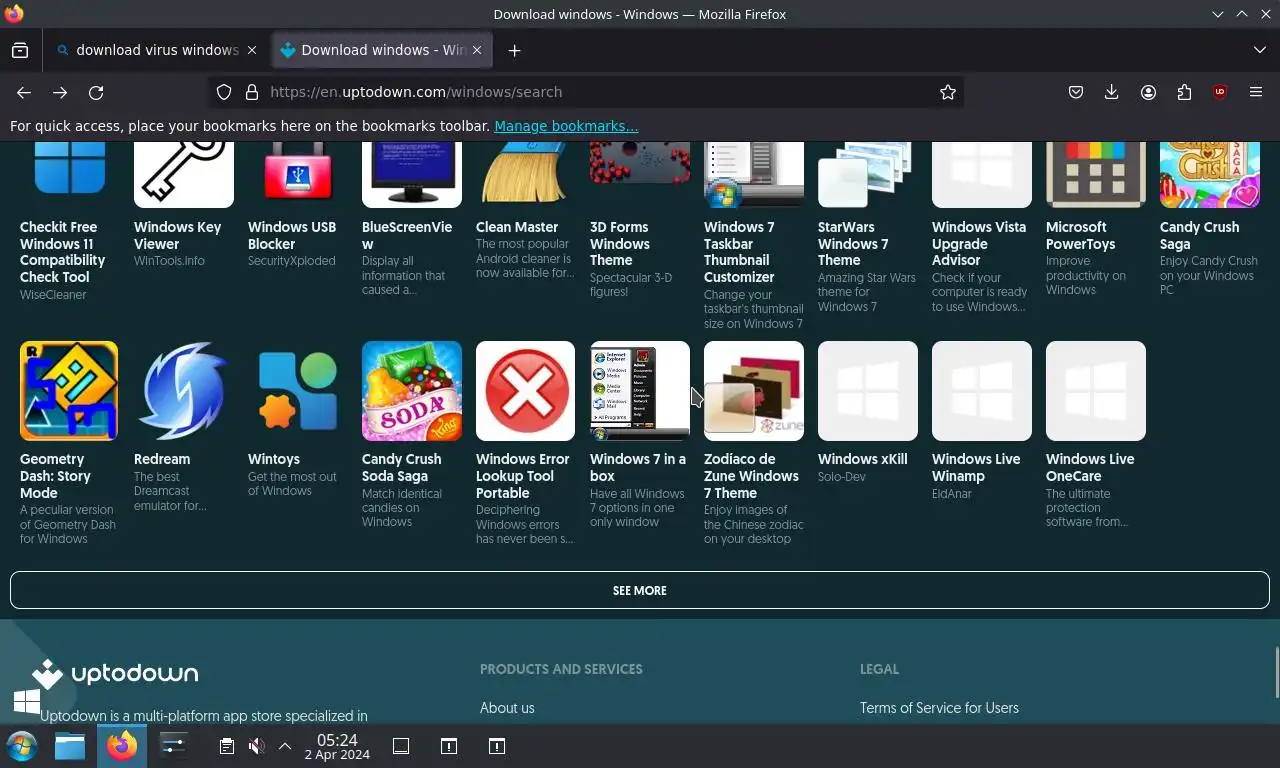Open the Geometry Dash: Story Mode icon
1280x768 pixels.
click(69, 391)
